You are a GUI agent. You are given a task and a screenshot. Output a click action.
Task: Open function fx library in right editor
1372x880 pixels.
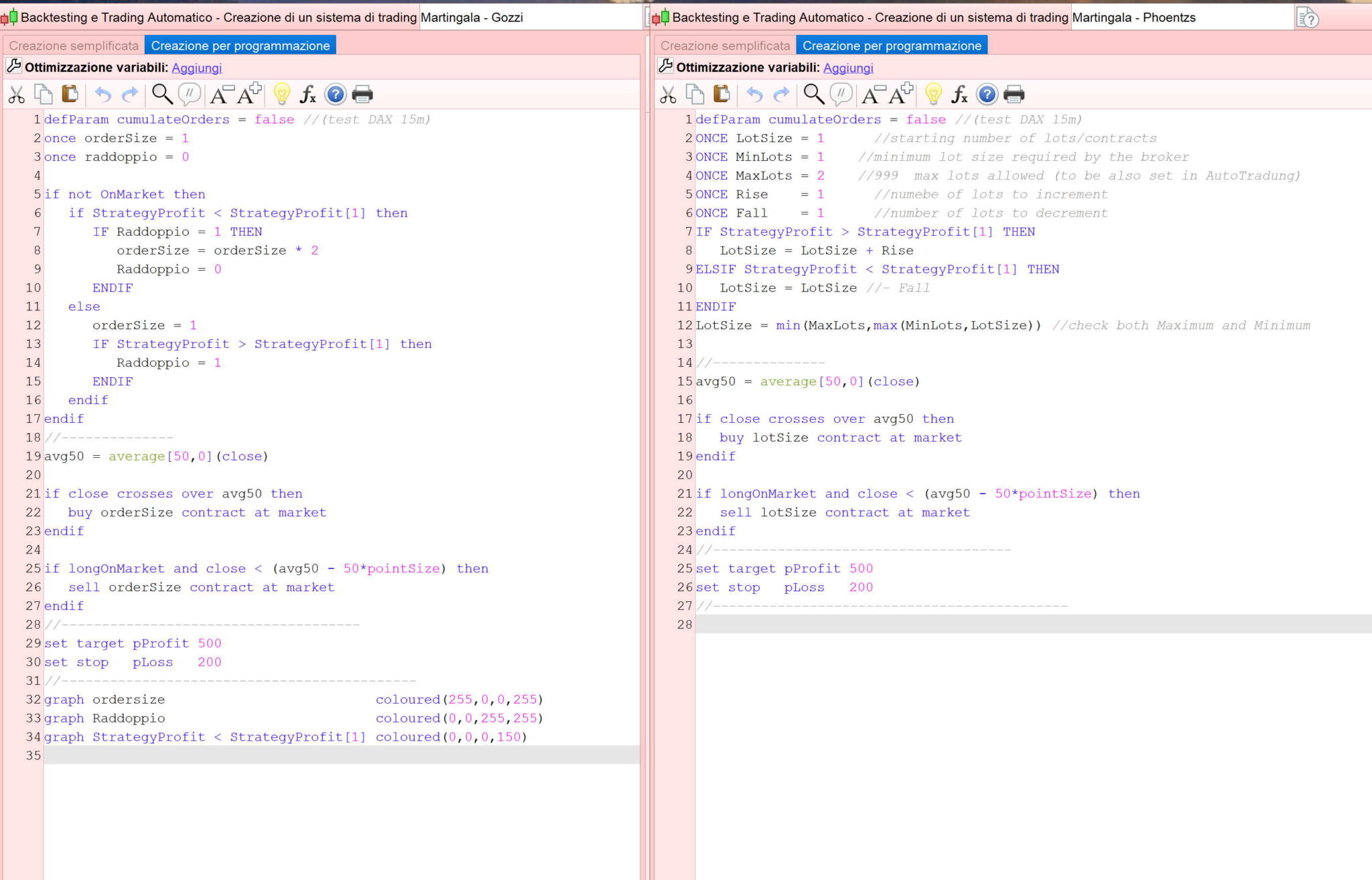coord(959,95)
